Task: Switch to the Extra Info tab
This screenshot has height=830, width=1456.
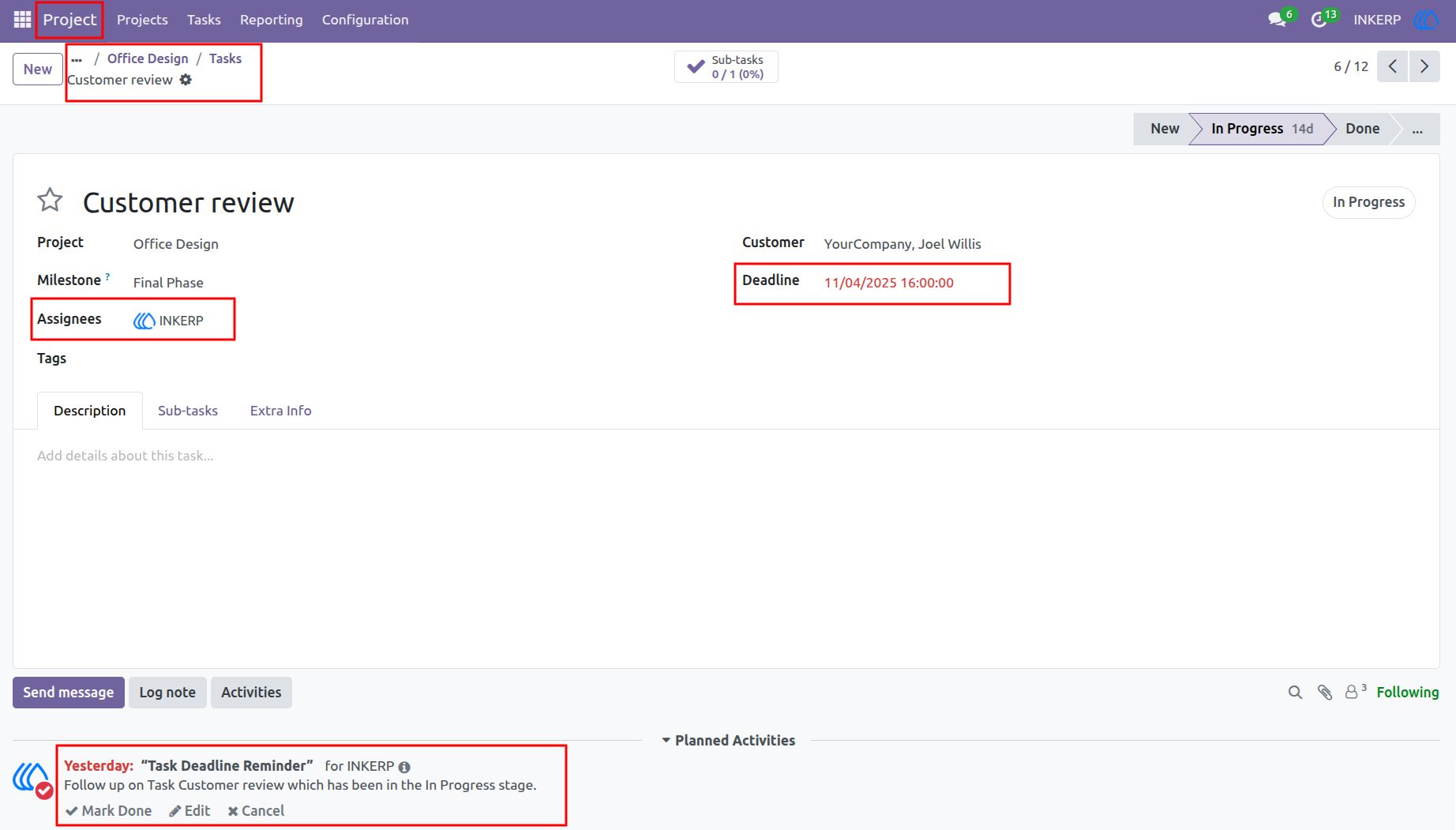Action: (280, 411)
